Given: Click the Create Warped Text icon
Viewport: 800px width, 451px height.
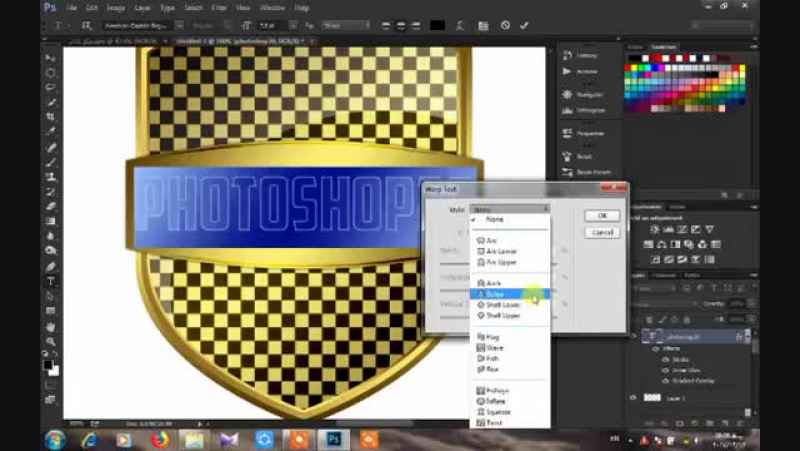Looking at the screenshot, I should point(458,25).
